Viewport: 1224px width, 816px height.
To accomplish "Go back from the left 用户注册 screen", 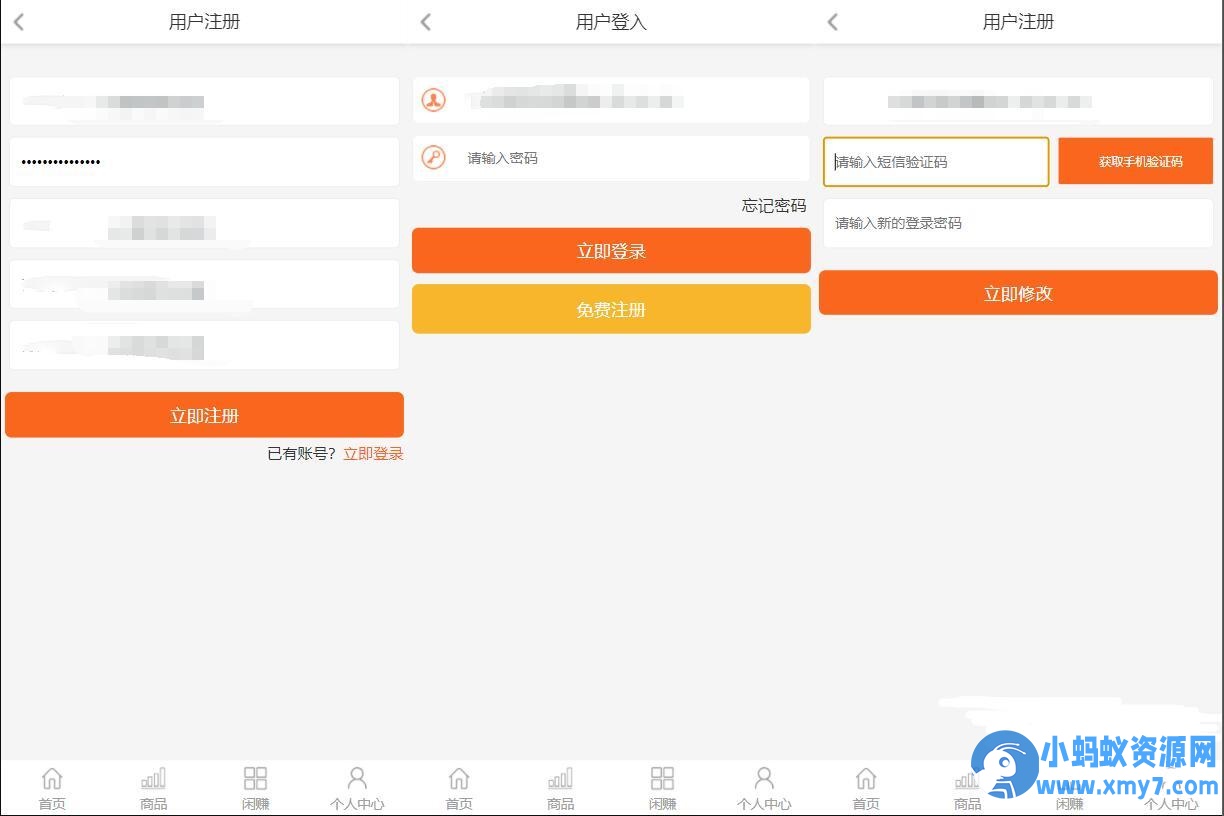I will 18,22.
